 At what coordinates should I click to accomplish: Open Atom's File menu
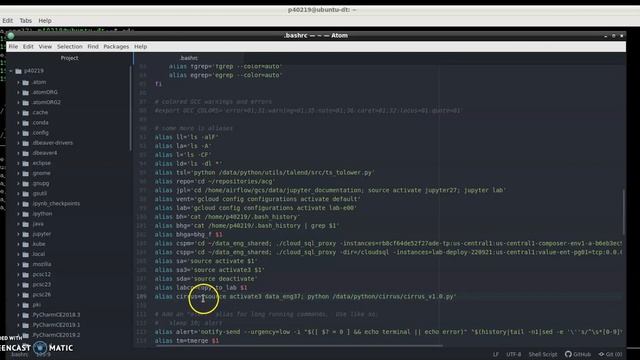(13, 47)
